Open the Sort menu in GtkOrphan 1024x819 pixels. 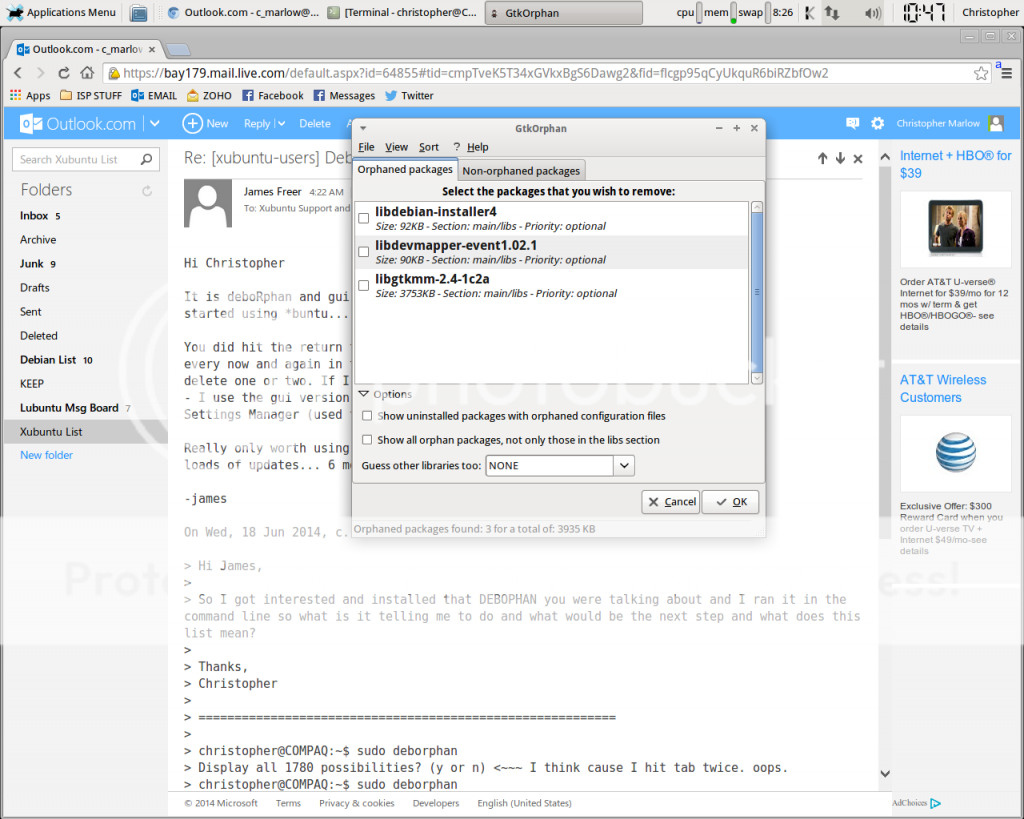click(428, 147)
